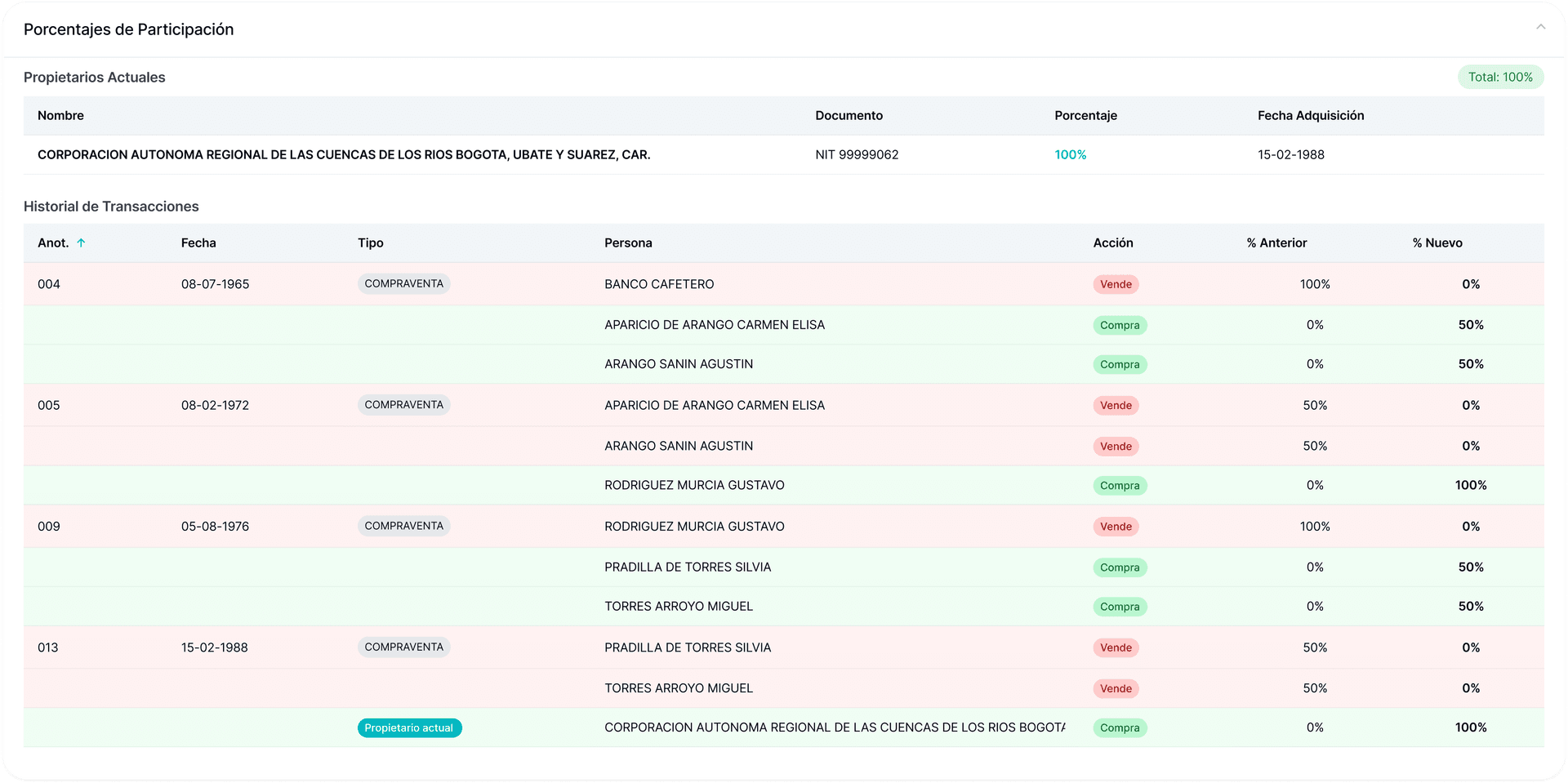Click COMPRAVENTA tag in annotation 009 row
Image resolution: width=1568 pixels, height=783 pixels.
(403, 526)
